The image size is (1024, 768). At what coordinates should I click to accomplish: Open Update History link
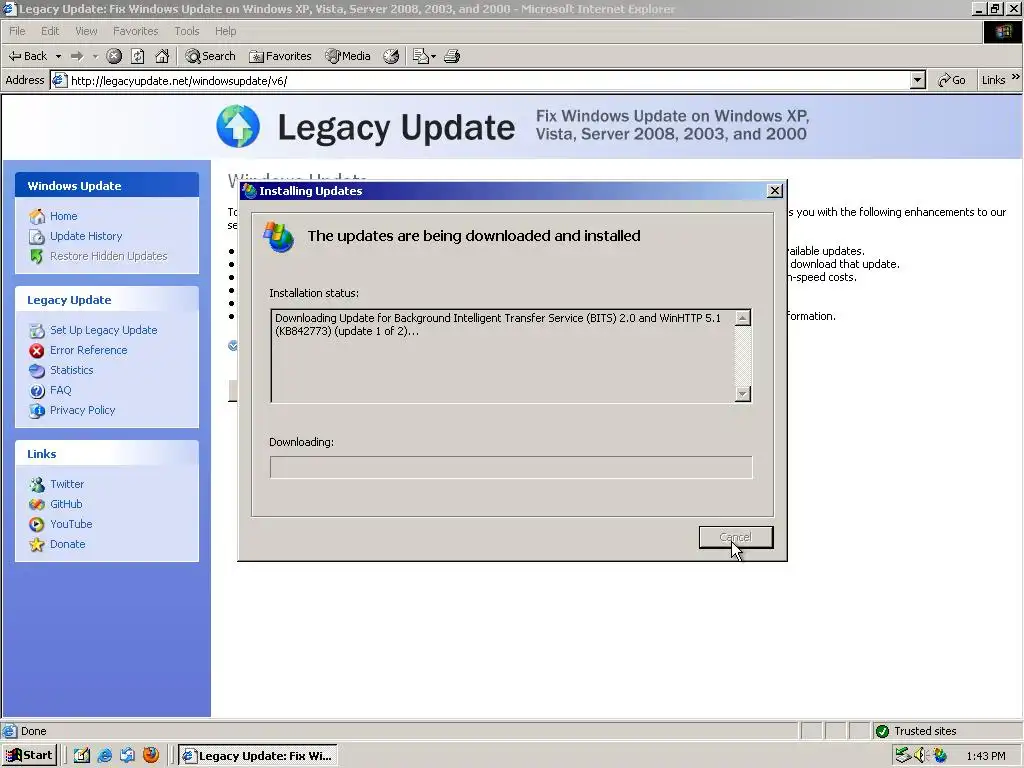[86, 236]
